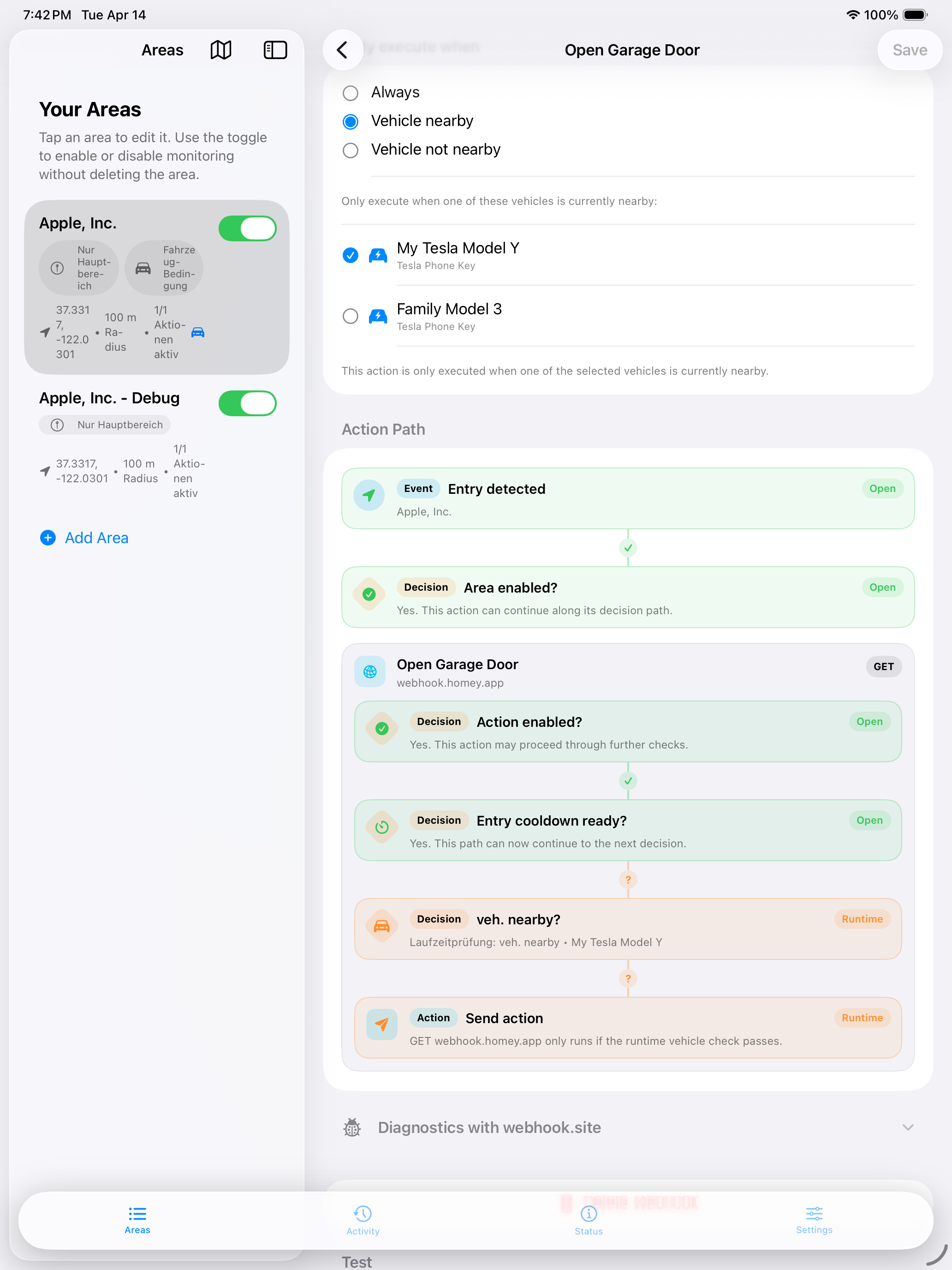Click the Open badge on Entry cooldown ready
Image resolution: width=952 pixels, height=1270 pixels.
[x=870, y=821]
